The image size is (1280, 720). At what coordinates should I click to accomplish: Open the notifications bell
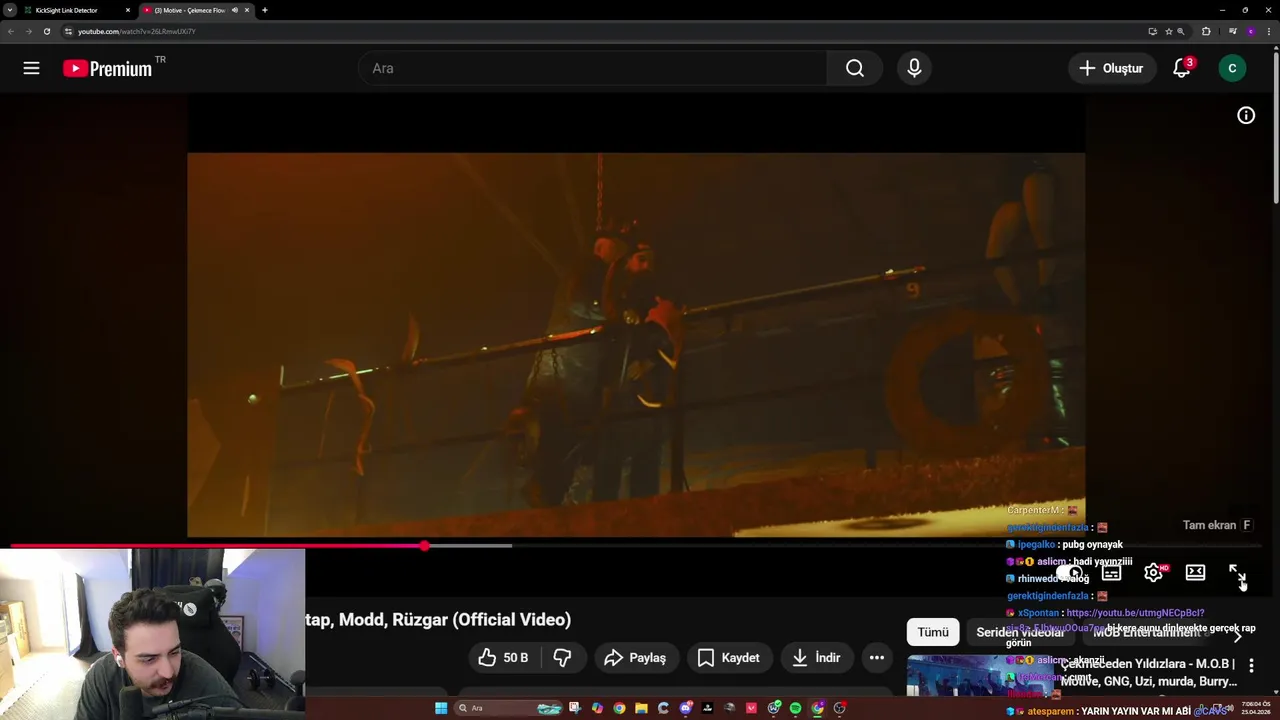[x=1182, y=68]
